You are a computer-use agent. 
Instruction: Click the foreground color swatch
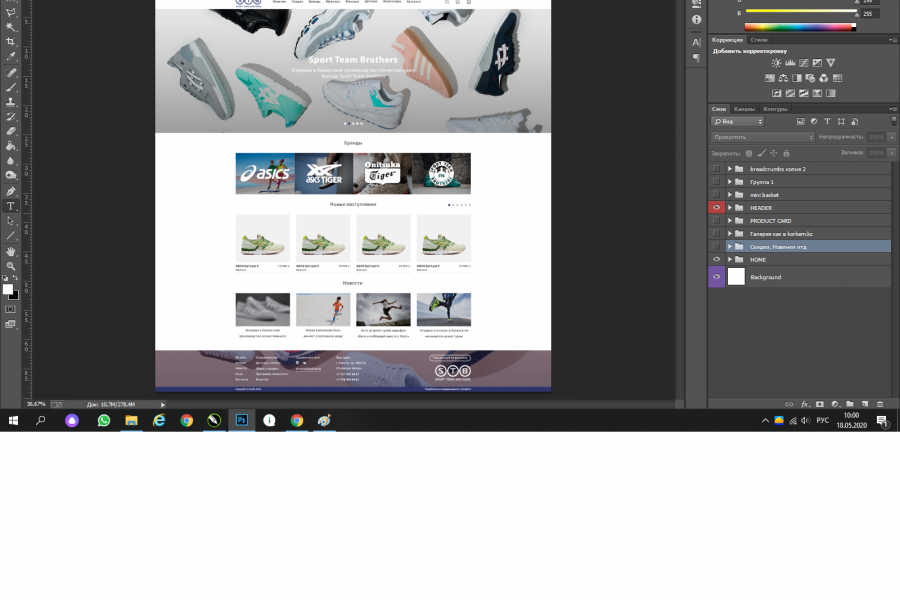pyautogui.click(x=7, y=289)
